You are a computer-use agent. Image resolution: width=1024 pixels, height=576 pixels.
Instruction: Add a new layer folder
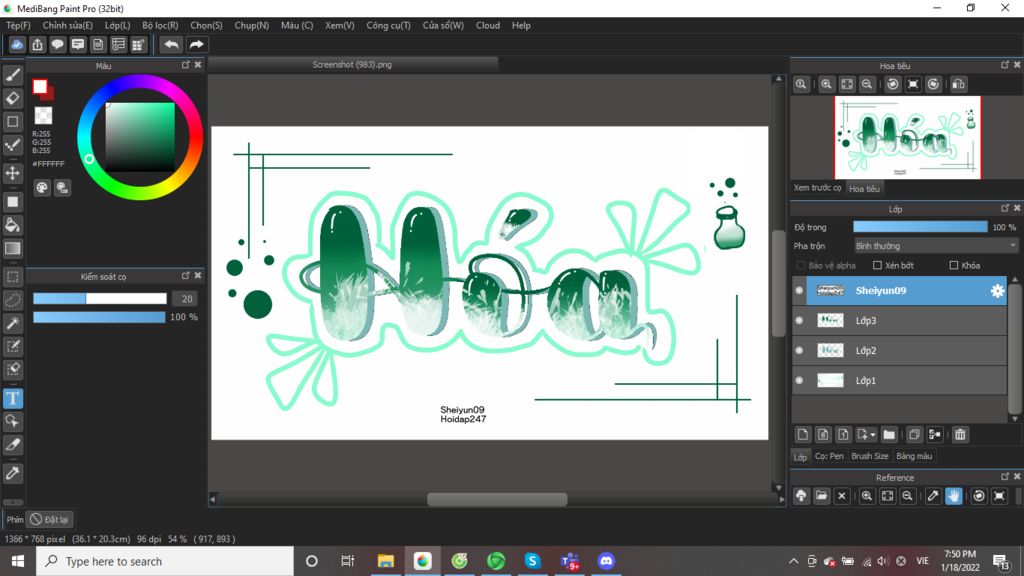(x=889, y=434)
